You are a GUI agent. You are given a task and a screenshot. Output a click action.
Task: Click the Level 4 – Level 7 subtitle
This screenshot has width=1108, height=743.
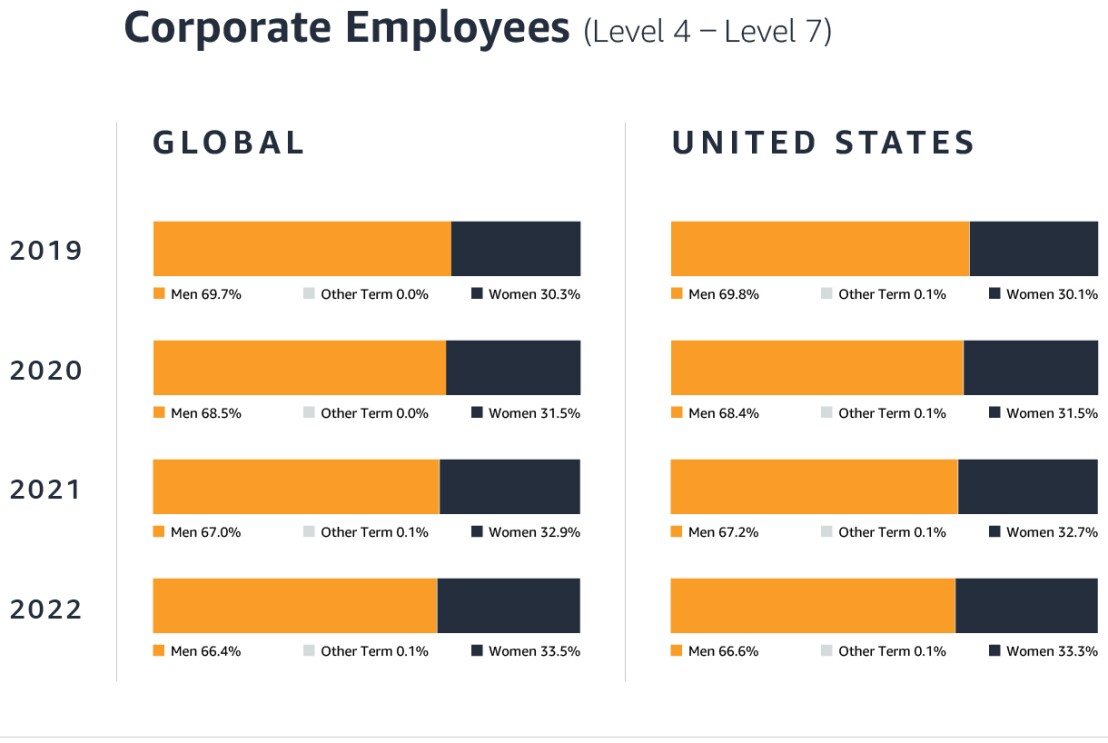coord(708,31)
